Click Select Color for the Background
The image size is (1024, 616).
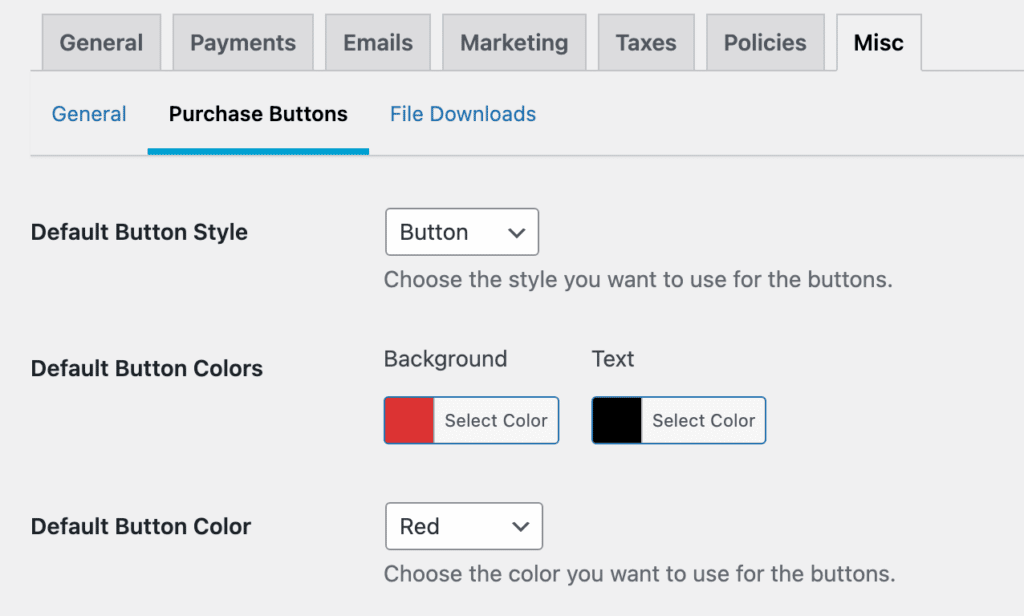pyautogui.click(x=496, y=420)
